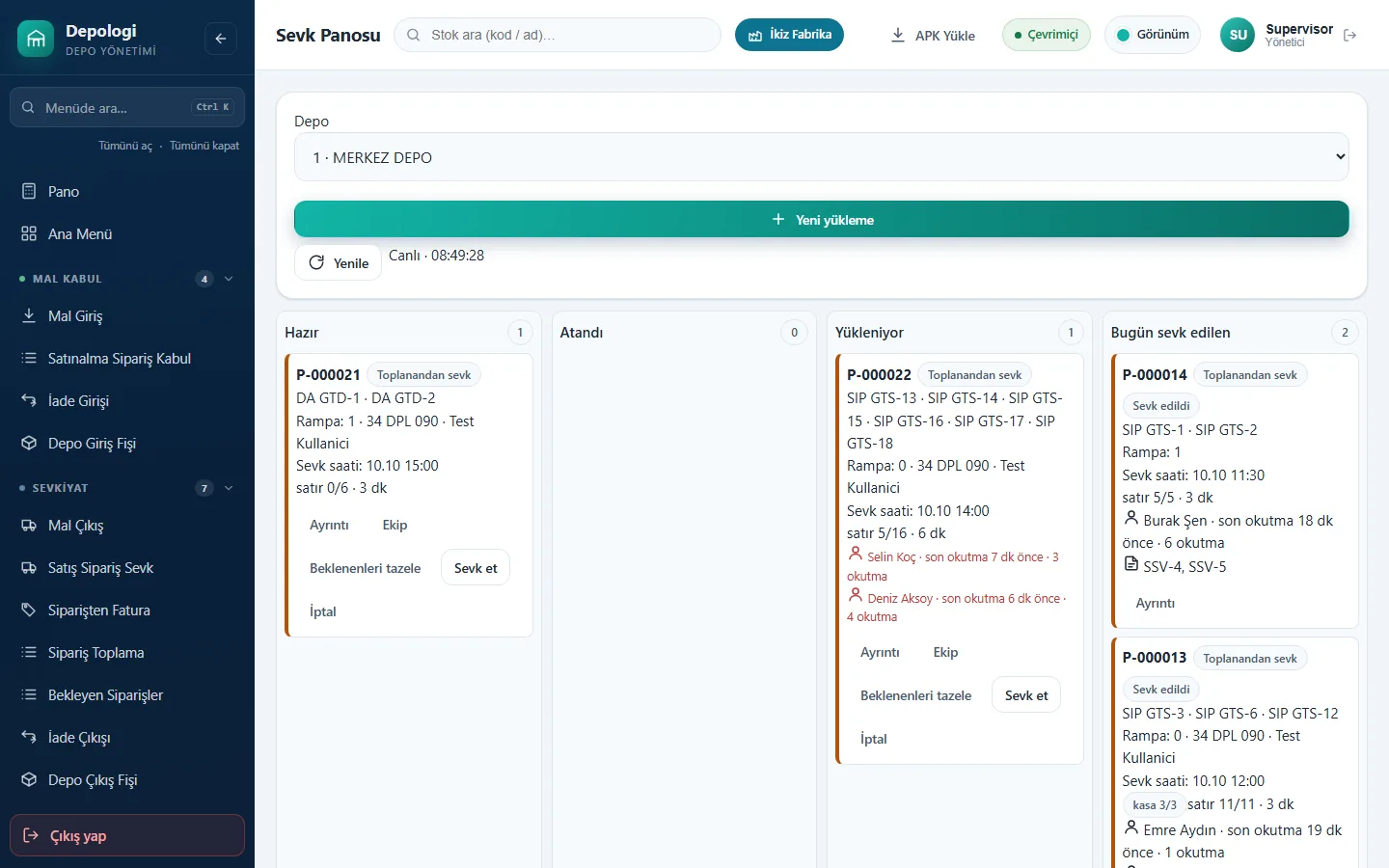The width and height of the screenshot is (1389, 868).
Task: Click Ekip on card P-000022
Action: [945, 652]
